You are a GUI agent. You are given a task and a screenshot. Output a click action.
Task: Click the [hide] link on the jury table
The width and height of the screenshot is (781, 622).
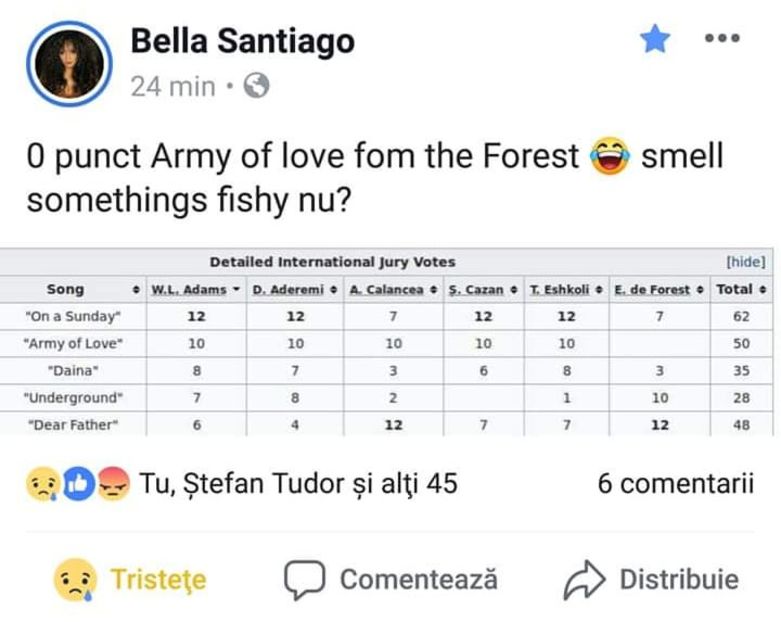[x=745, y=262]
